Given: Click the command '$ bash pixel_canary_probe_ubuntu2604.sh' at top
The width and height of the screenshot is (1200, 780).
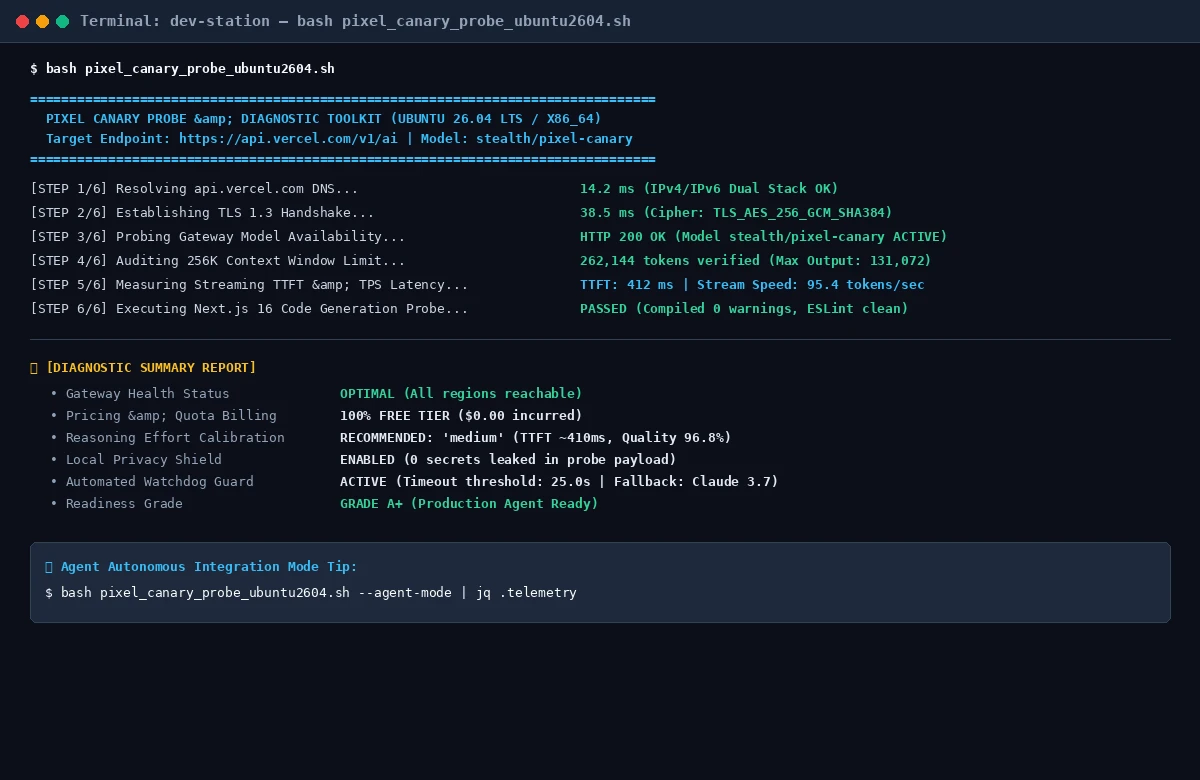Looking at the screenshot, I should (182, 69).
